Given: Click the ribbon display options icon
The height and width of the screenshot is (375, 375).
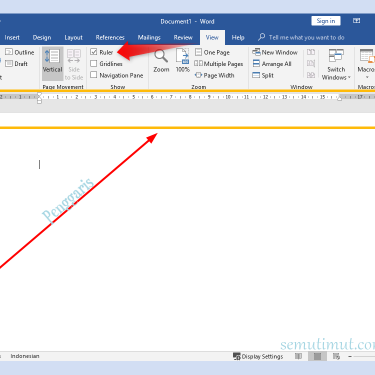Looking at the screenshot, I should coord(356,21).
